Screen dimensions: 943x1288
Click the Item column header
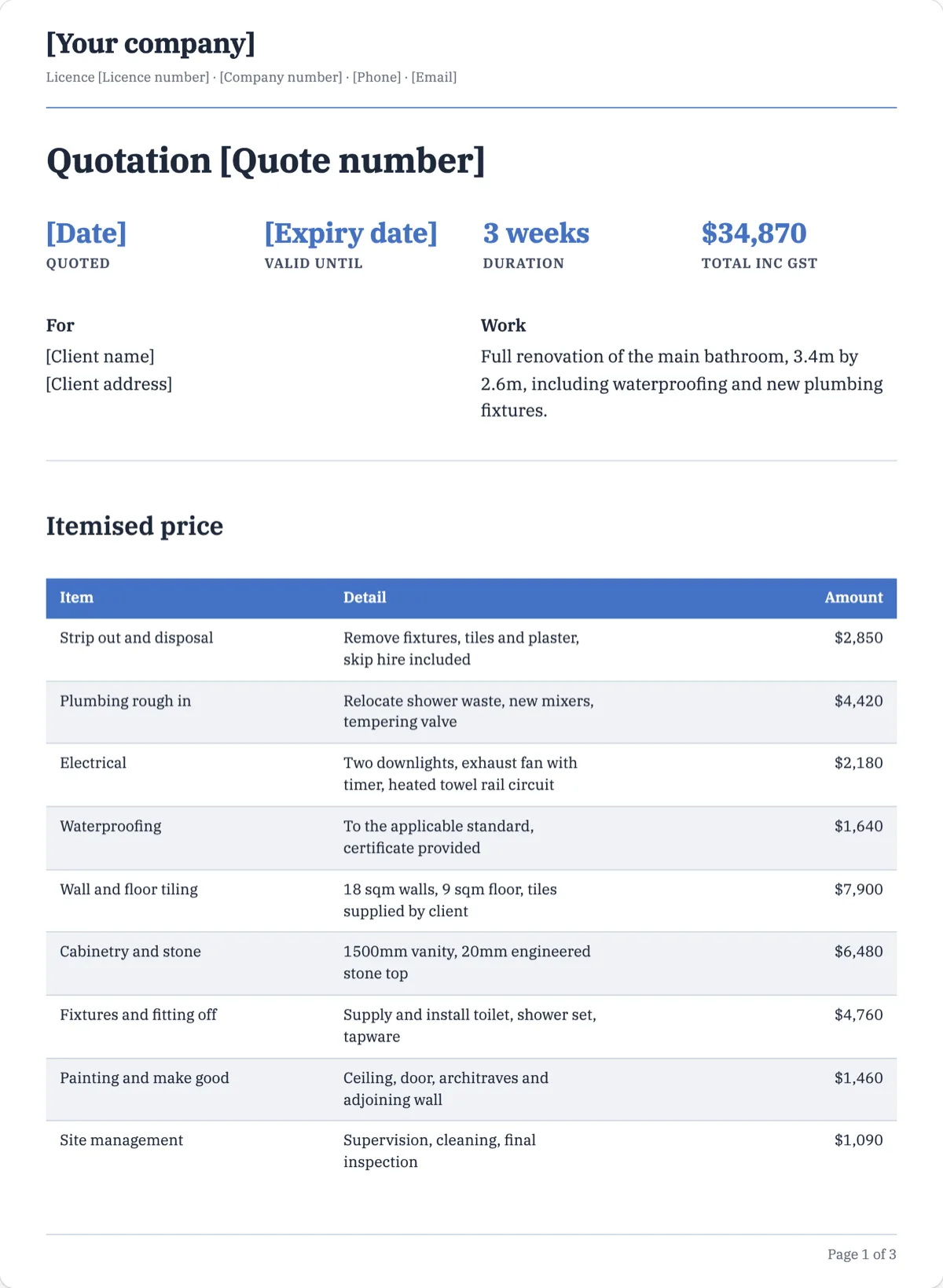click(x=77, y=598)
